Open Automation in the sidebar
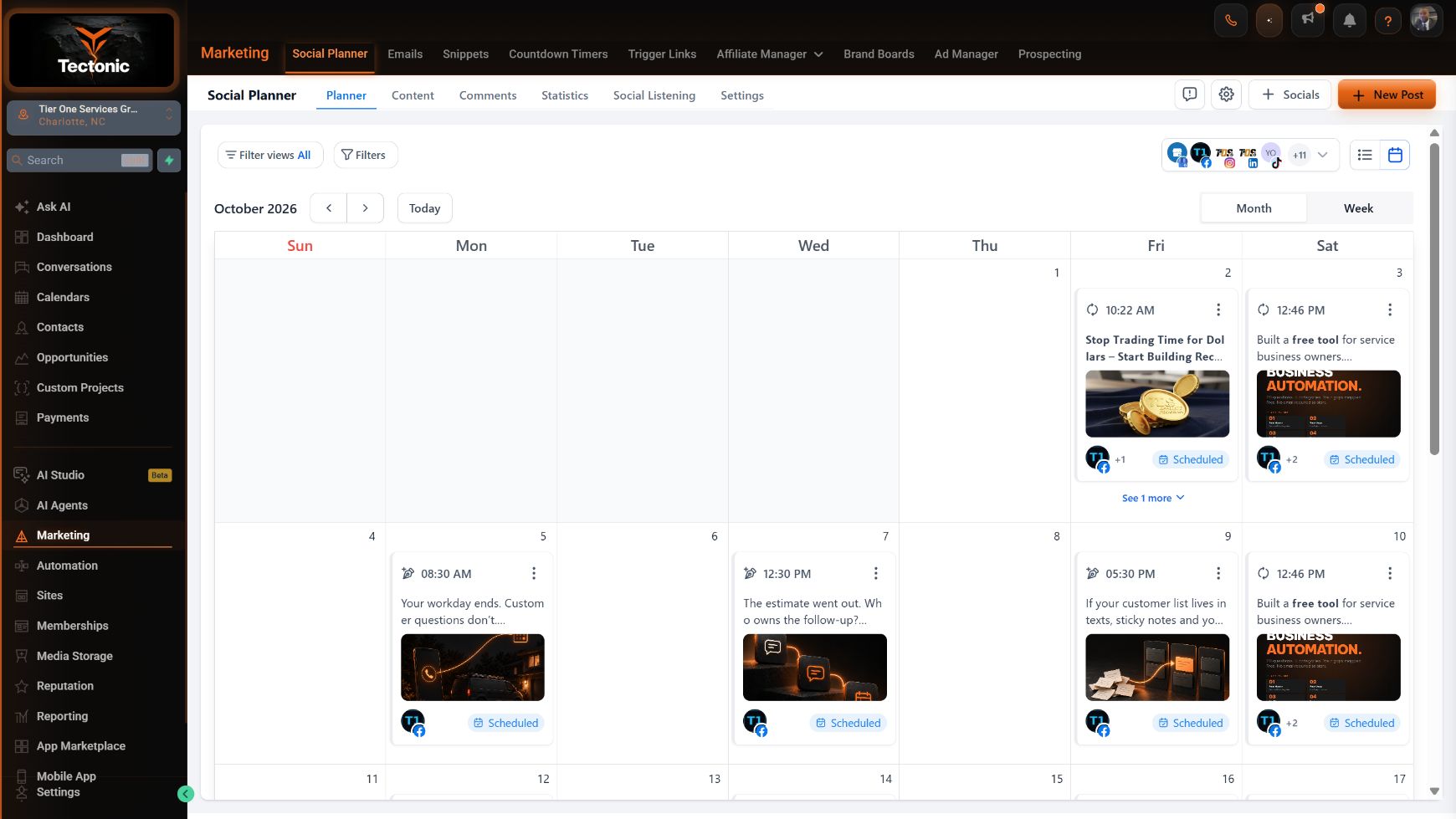This screenshot has width=1456, height=819. [67, 566]
